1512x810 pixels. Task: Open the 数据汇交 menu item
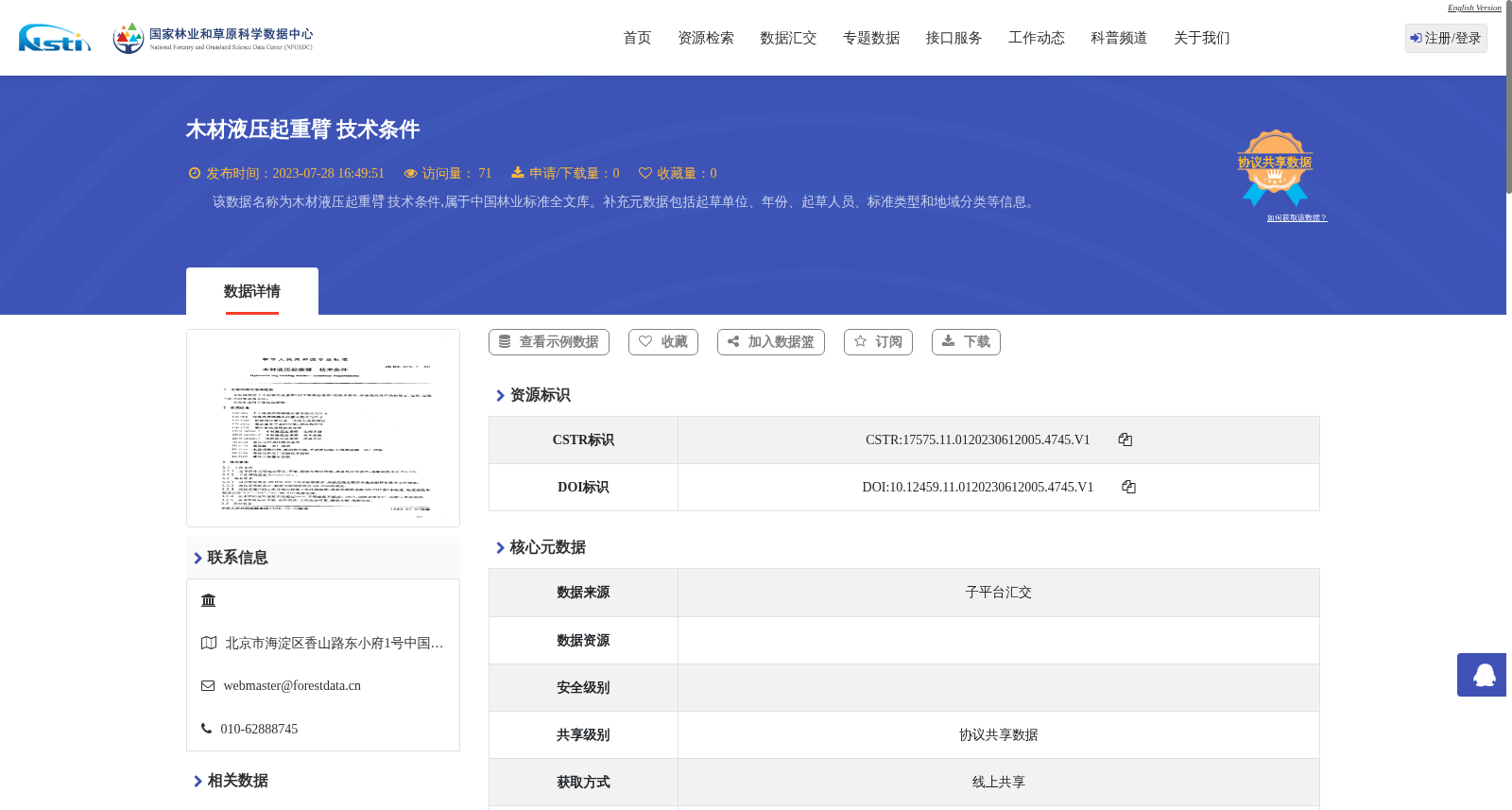pyautogui.click(x=788, y=38)
